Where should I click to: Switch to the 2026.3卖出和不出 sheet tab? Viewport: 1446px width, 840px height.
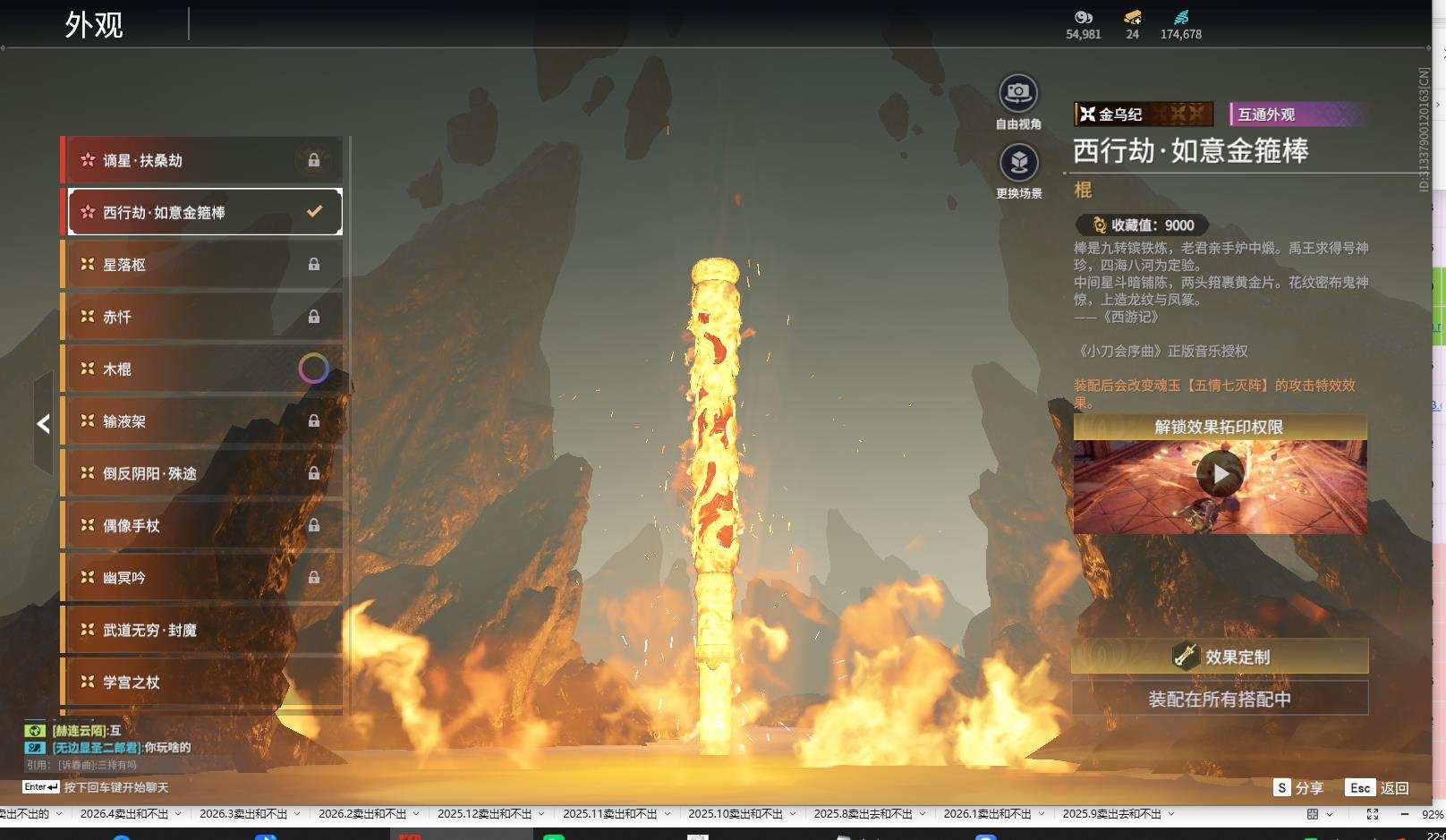coord(243,814)
